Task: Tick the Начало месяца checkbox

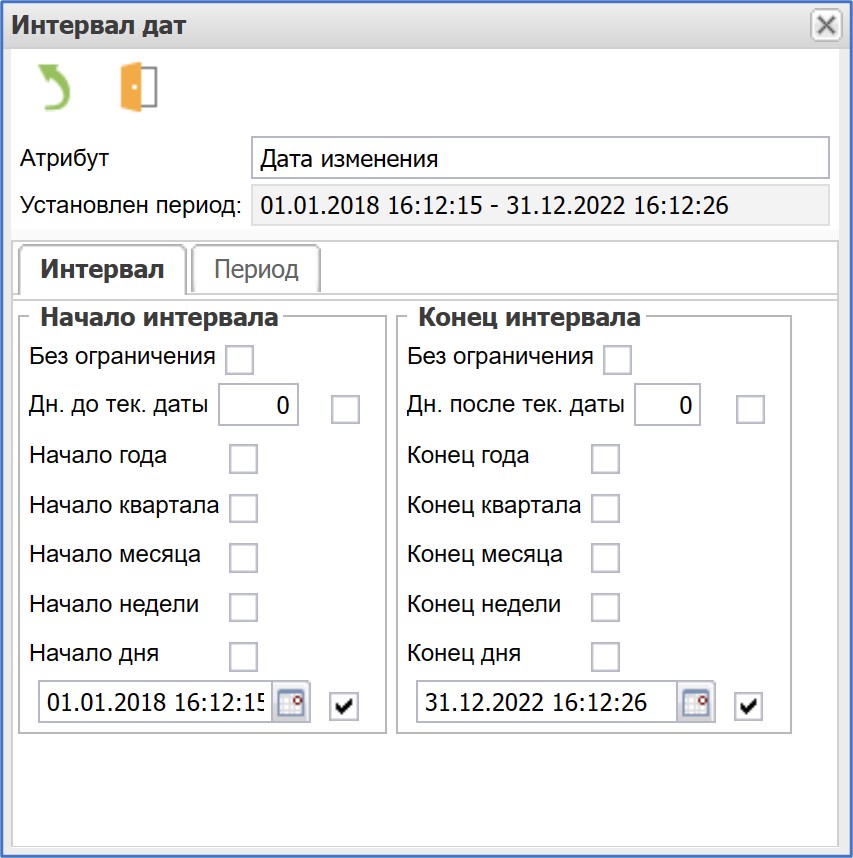Action: tap(243, 557)
